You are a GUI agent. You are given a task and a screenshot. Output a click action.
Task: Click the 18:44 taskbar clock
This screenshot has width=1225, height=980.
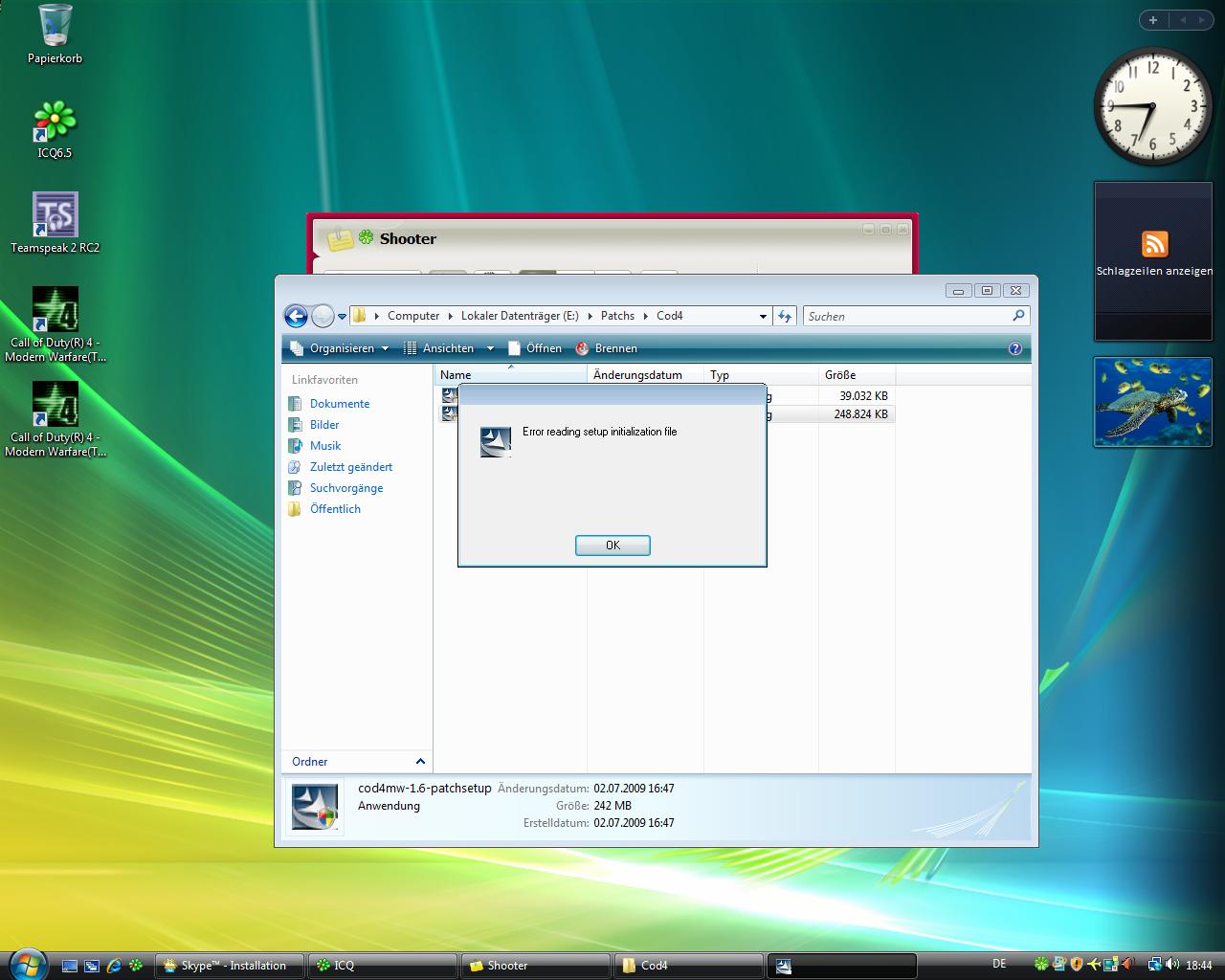[1199, 965]
